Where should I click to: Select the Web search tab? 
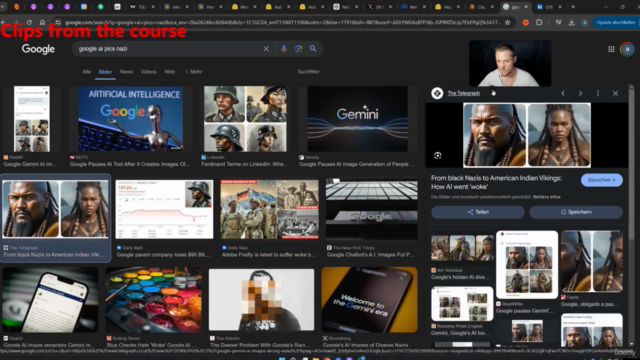169,72
